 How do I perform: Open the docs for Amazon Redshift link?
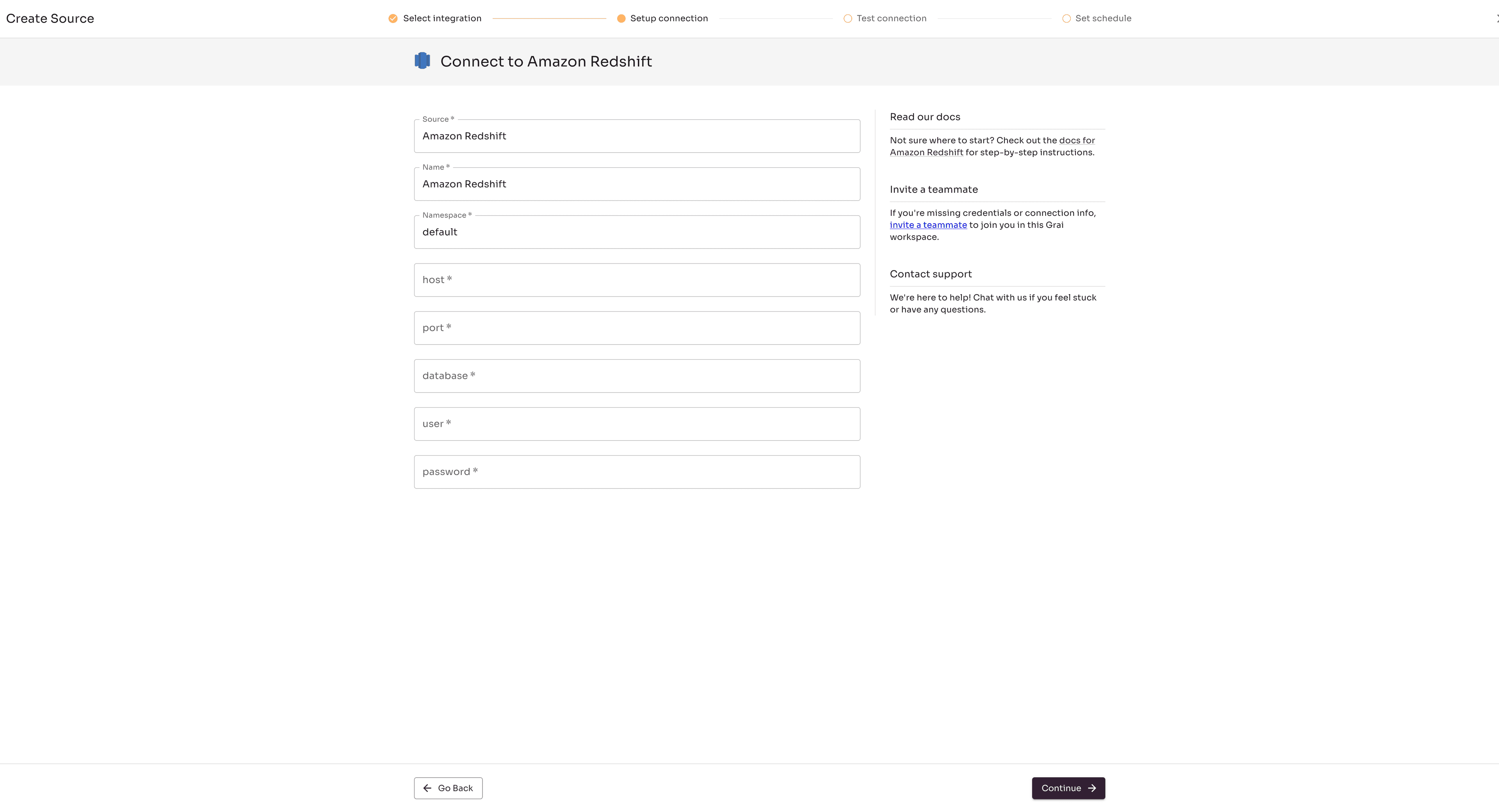coord(1076,140)
